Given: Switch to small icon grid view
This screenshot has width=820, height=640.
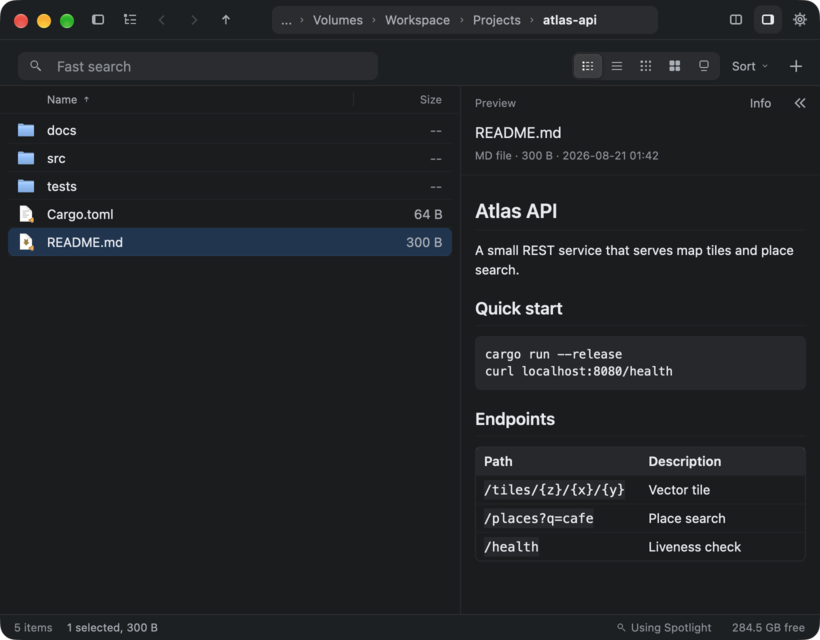Looking at the screenshot, I should (646, 66).
